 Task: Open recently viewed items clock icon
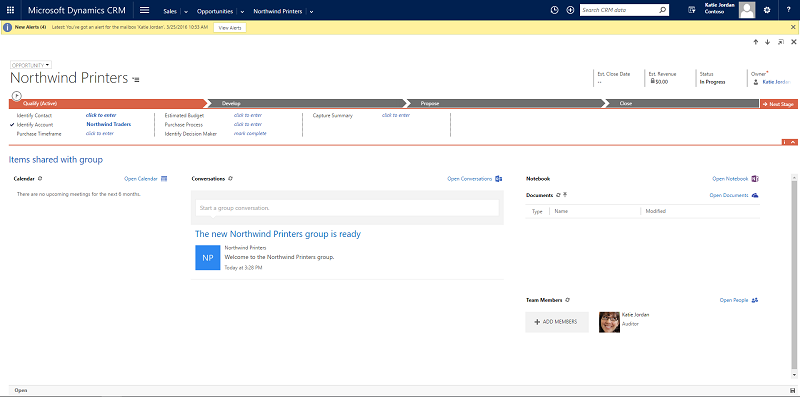[x=555, y=10]
